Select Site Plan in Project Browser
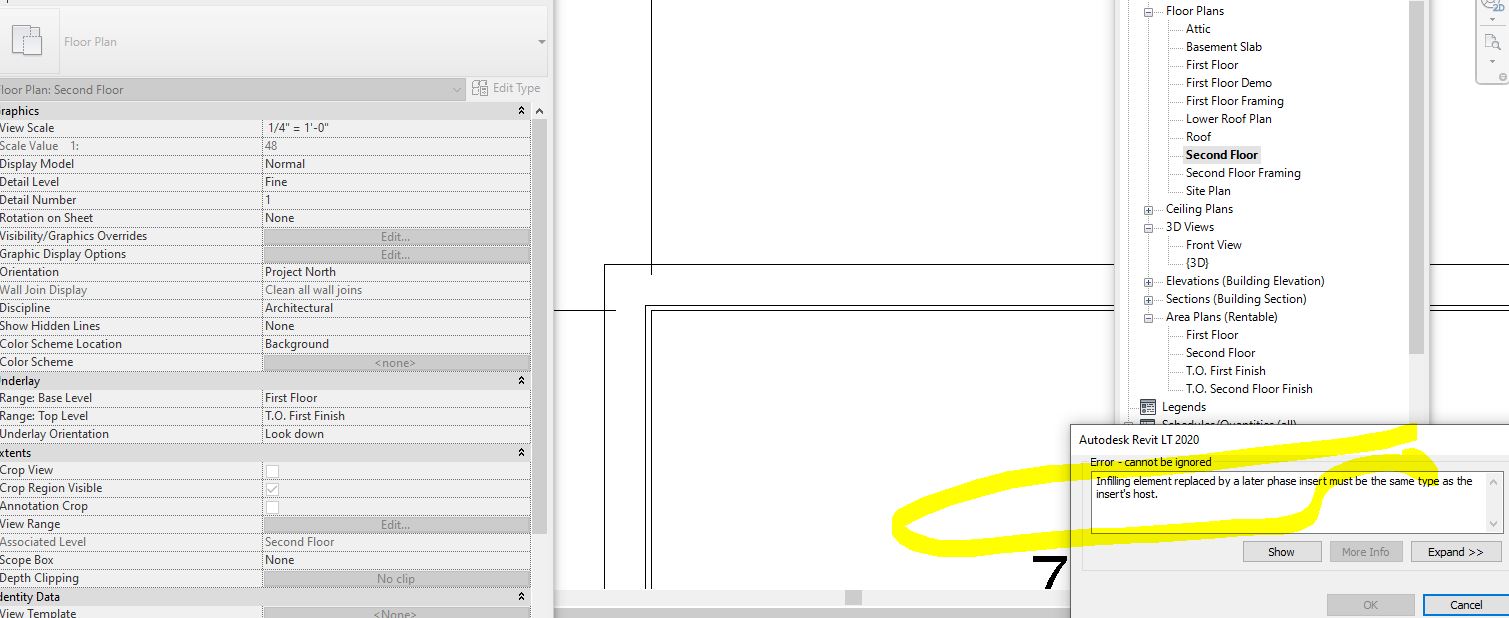The image size is (1509, 618). pos(1208,191)
